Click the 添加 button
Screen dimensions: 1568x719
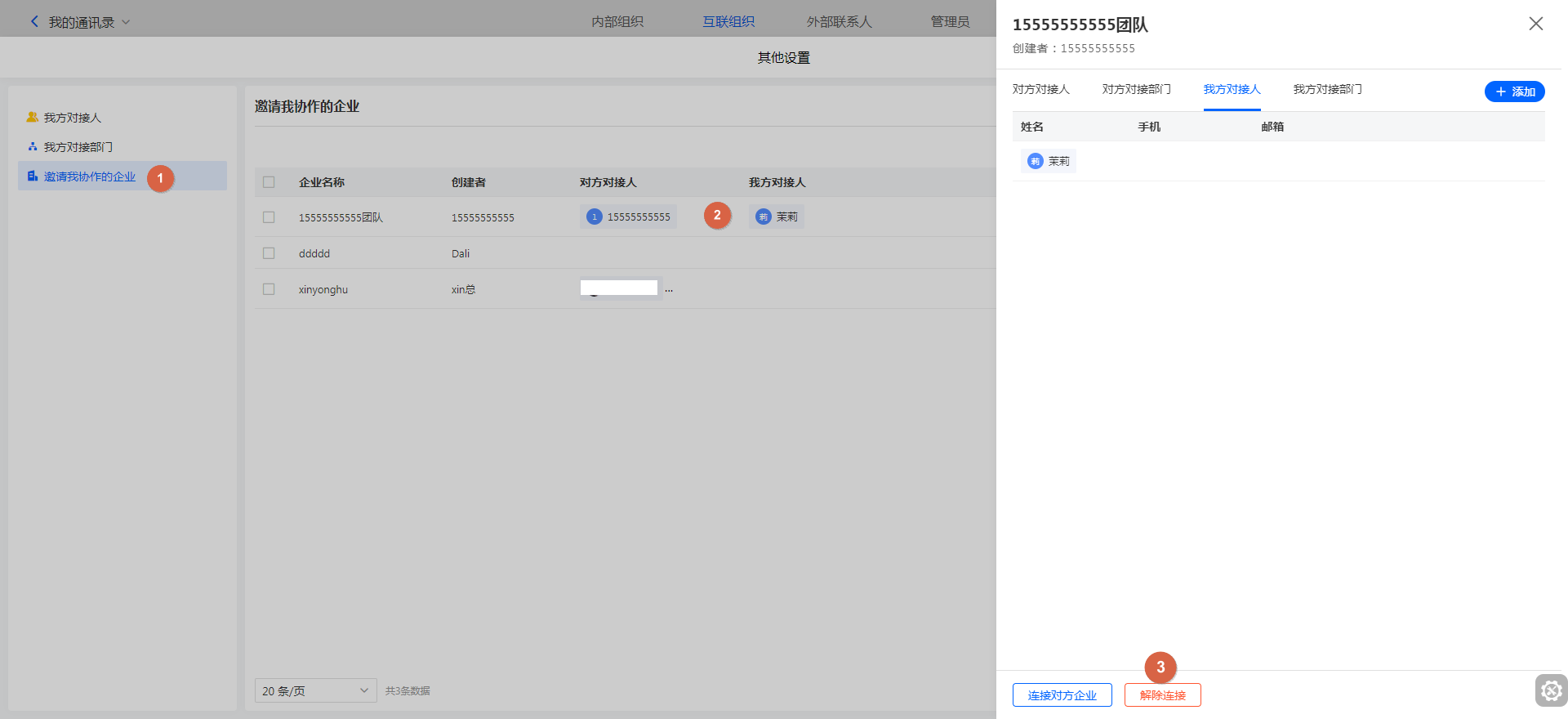(x=1514, y=92)
